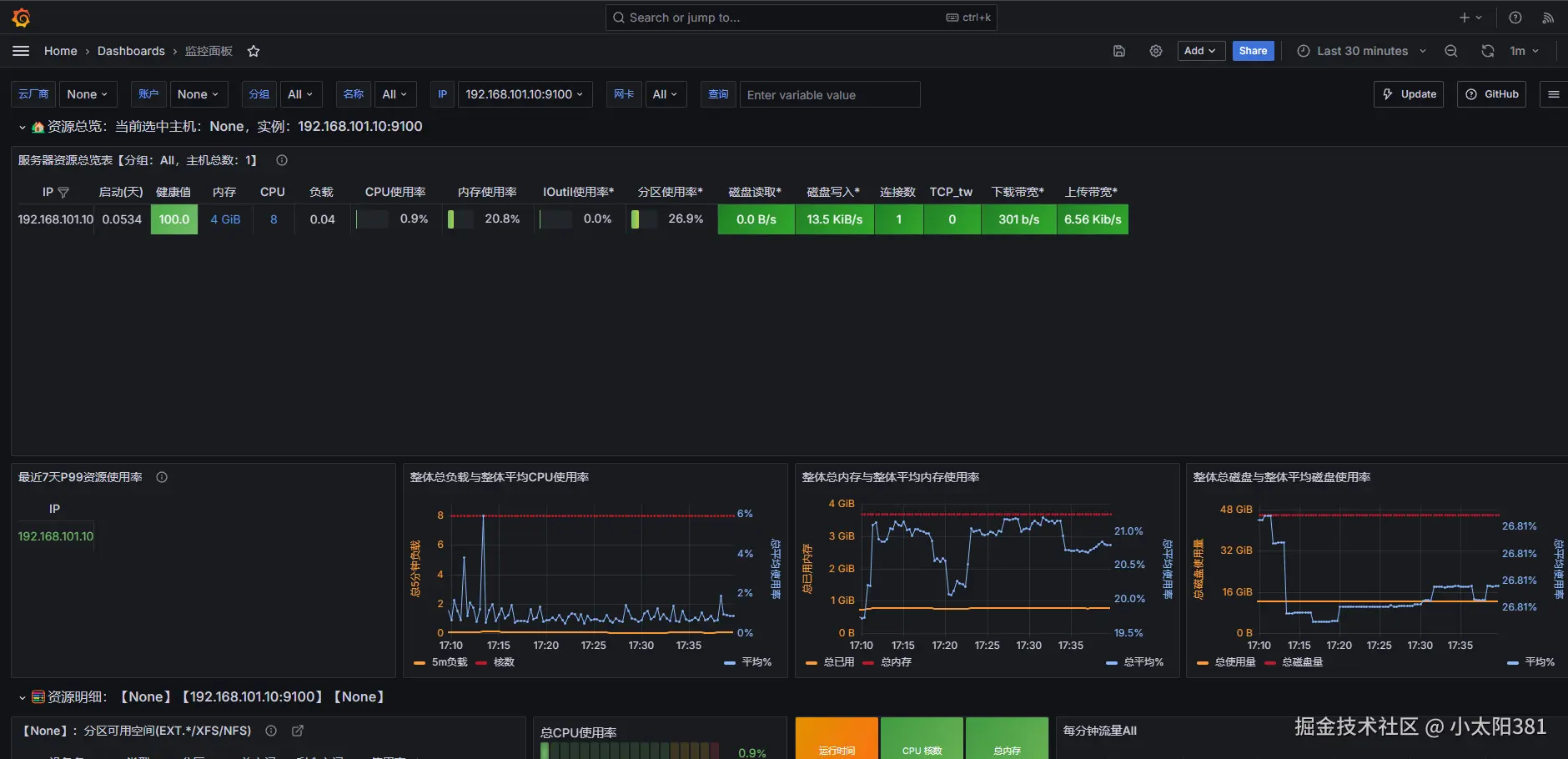Viewport: 1568px width, 759px height.
Task: Open dashboard settings gear
Action: tap(1156, 51)
